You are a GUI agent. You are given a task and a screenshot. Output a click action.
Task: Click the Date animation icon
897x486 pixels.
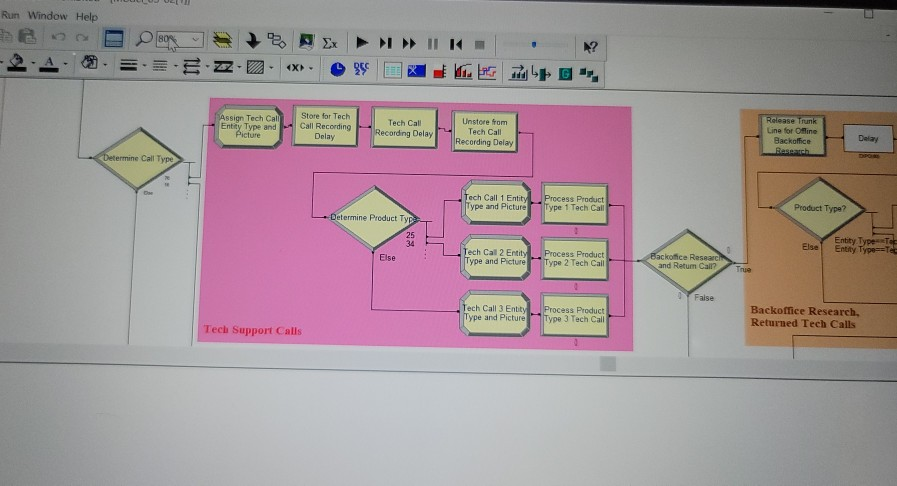[362, 70]
